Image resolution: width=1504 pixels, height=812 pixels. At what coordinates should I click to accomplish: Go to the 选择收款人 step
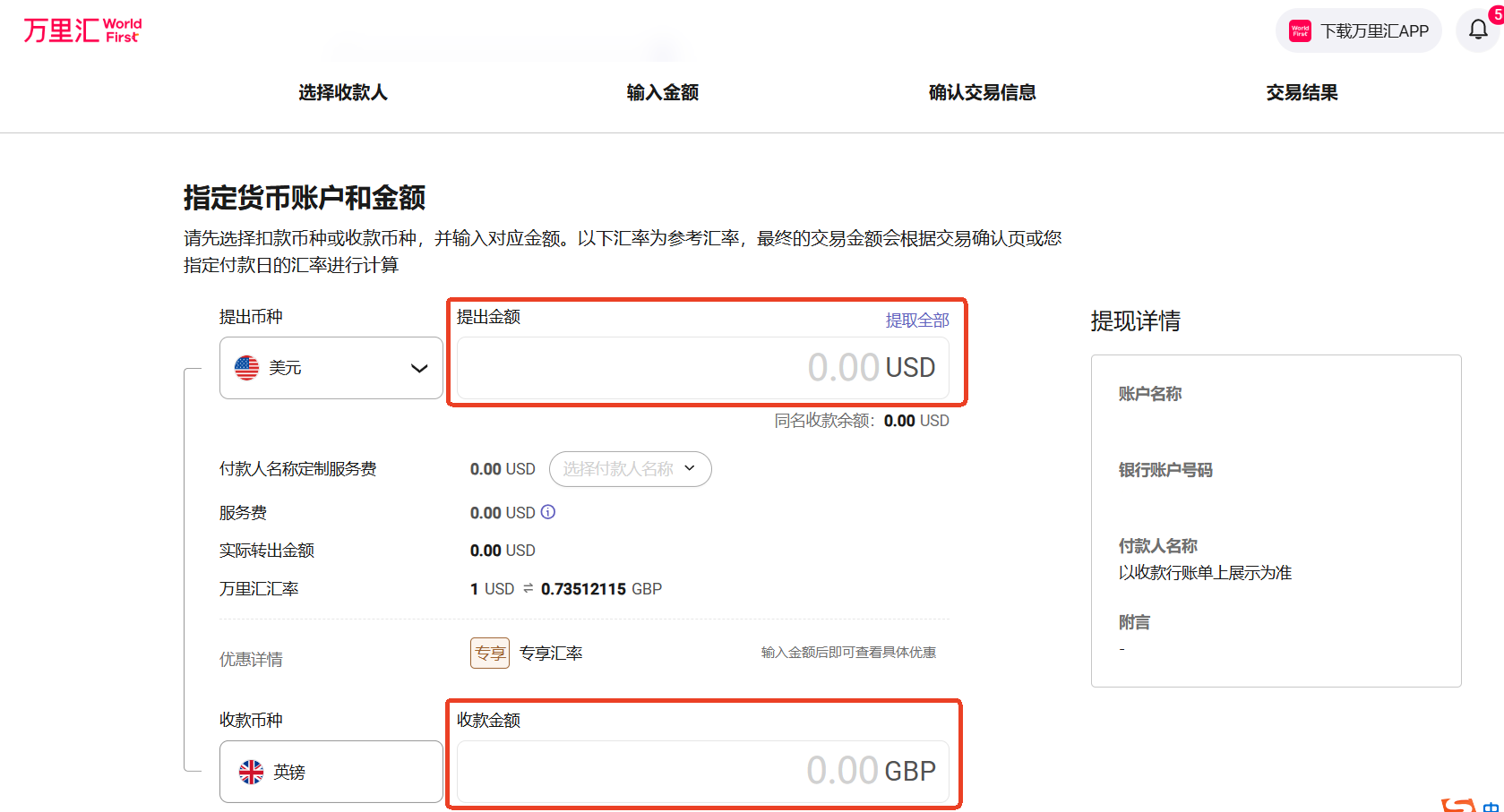(x=342, y=91)
